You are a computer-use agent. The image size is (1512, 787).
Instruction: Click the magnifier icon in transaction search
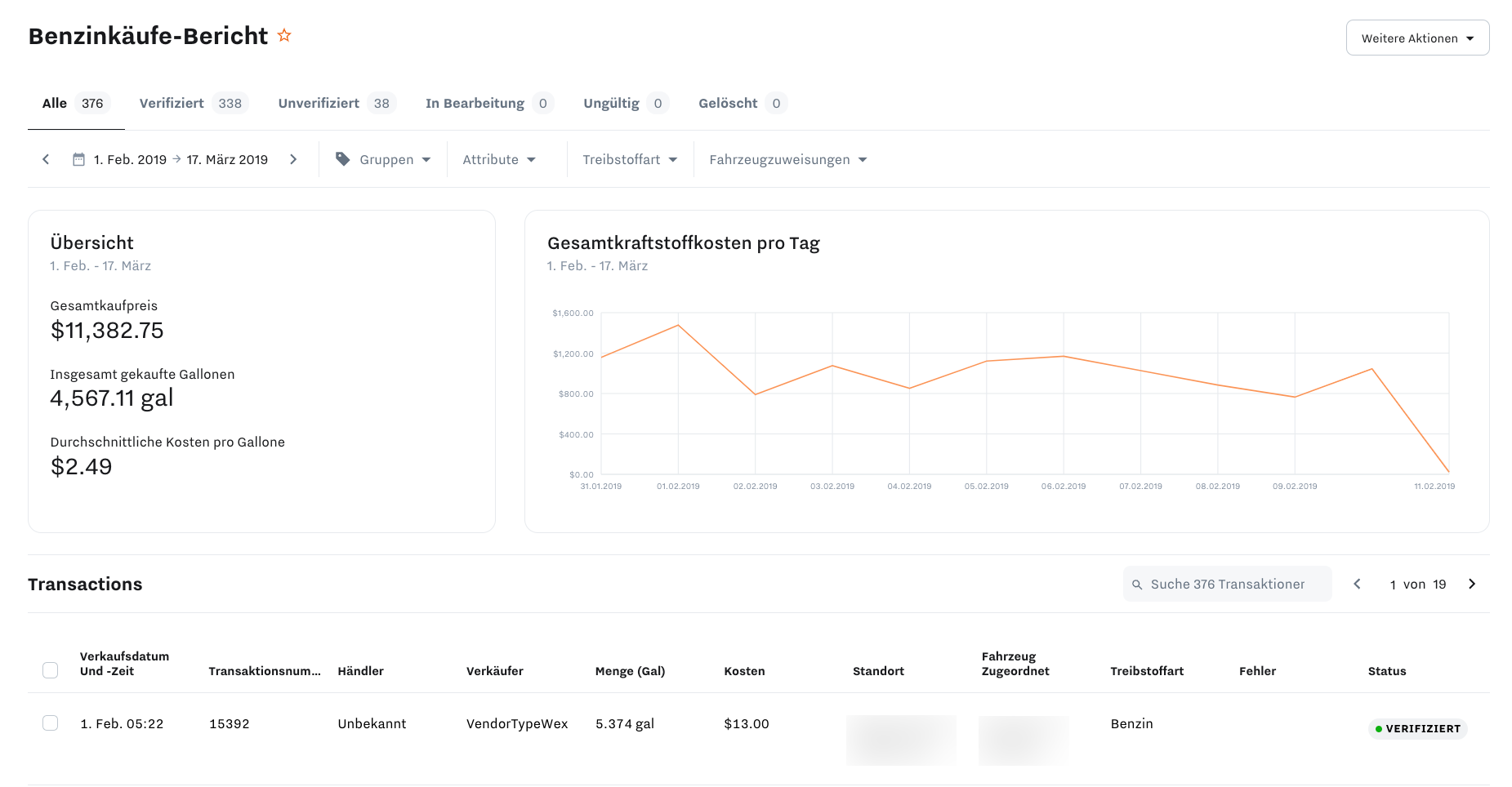tap(1137, 585)
